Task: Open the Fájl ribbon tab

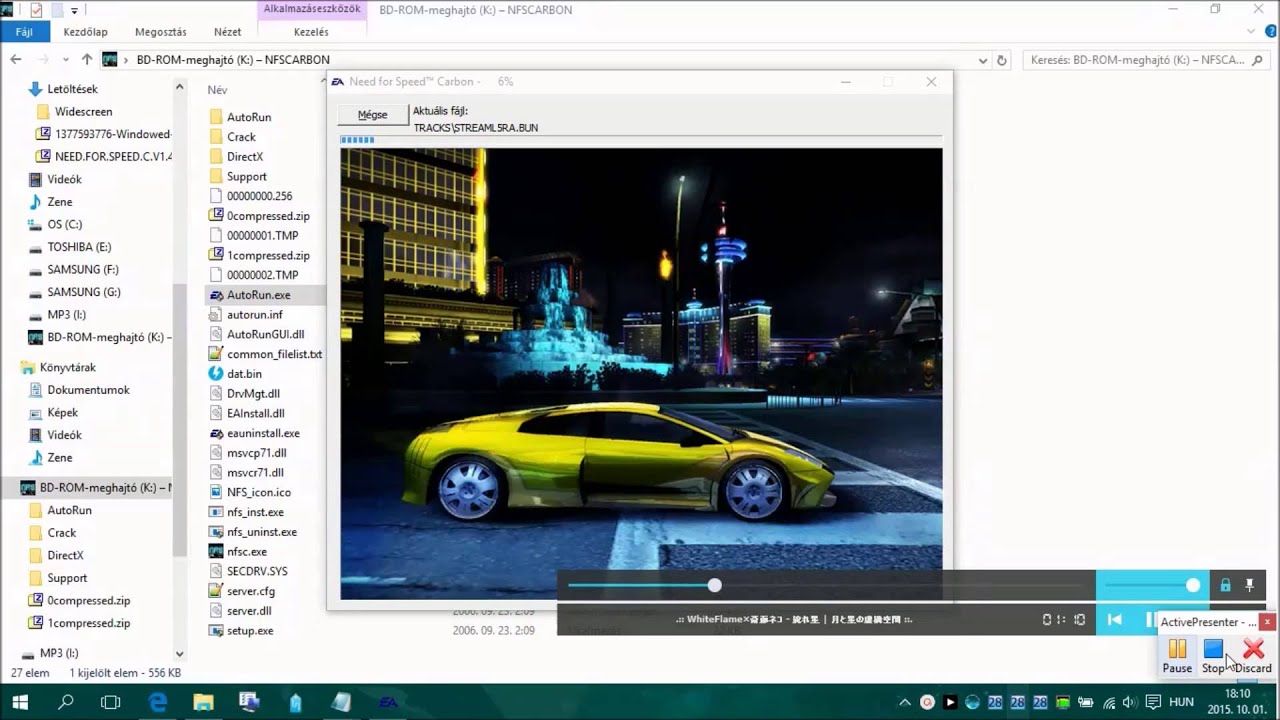Action: (x=24, y=32)
